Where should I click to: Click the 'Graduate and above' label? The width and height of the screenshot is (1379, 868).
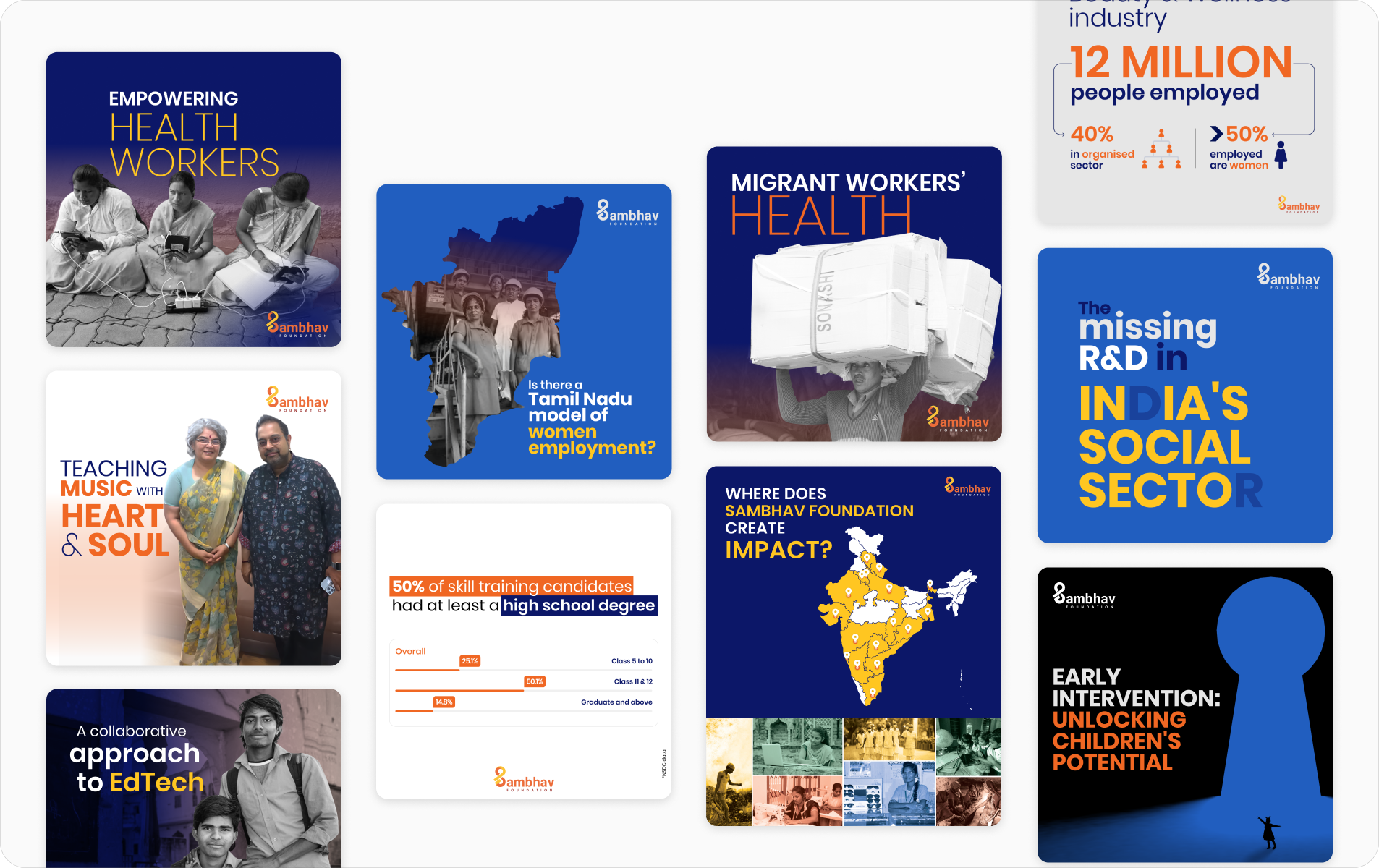click(616, 702)
